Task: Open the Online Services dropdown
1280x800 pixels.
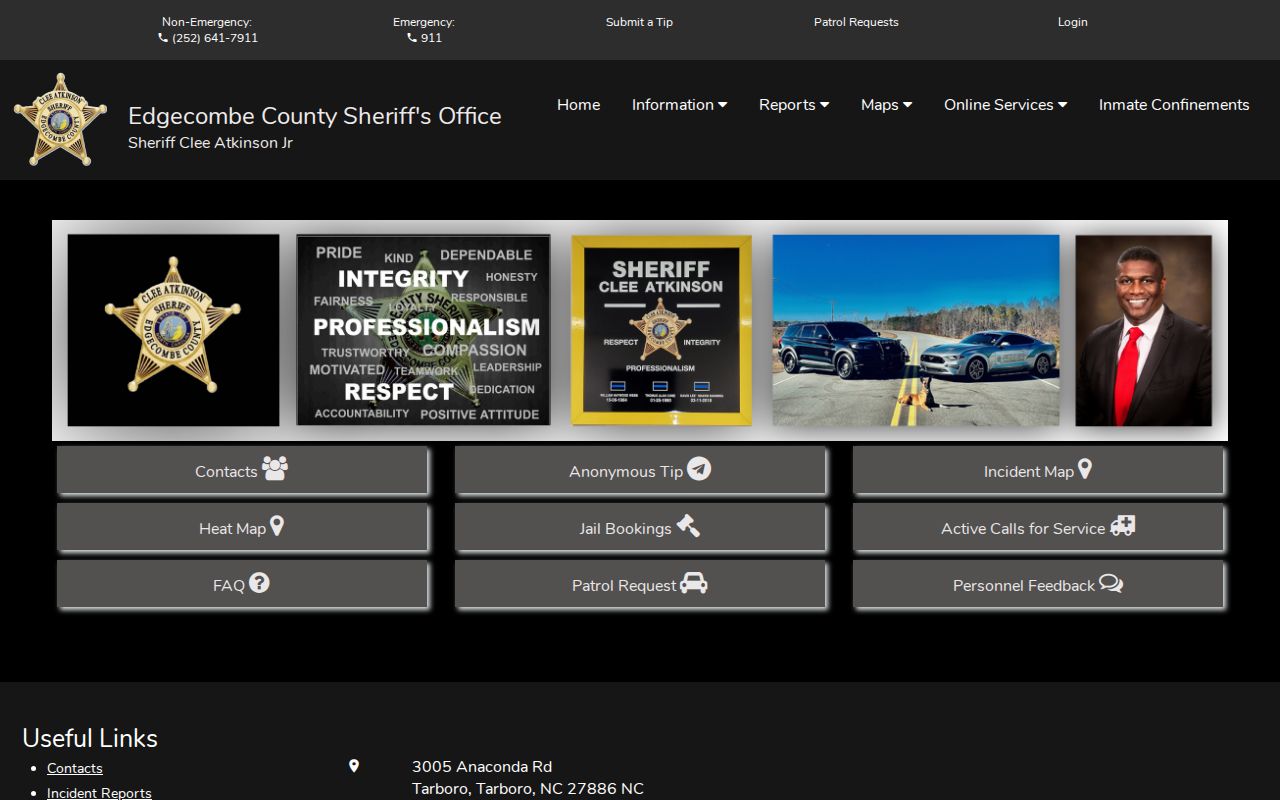Action: (x=1005, y=105)
